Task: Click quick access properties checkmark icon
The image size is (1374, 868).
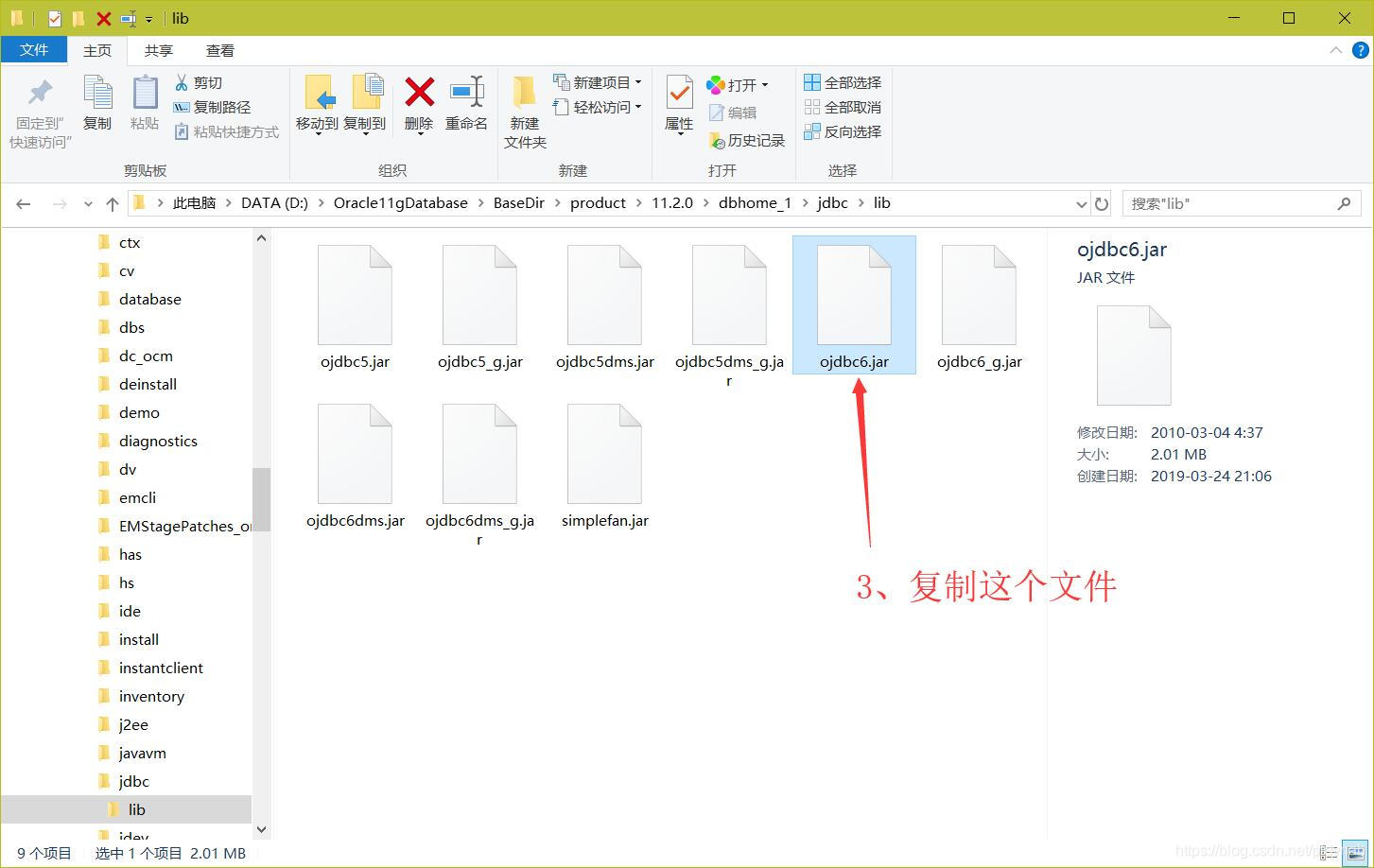Action: [x=54, y=18]
